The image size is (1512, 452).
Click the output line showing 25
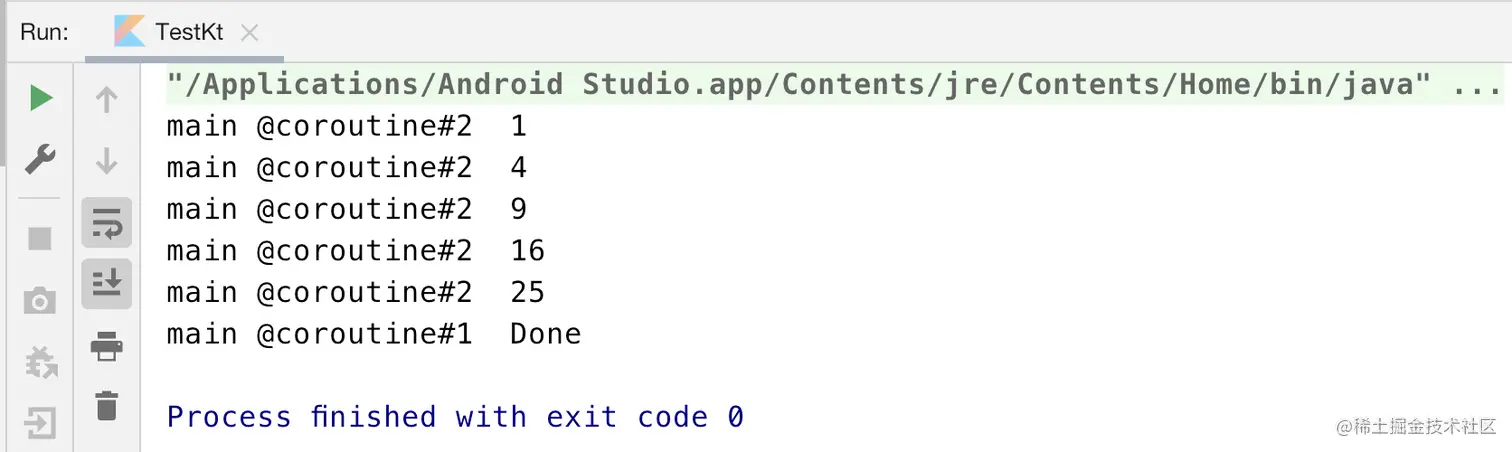coord(356,291)
